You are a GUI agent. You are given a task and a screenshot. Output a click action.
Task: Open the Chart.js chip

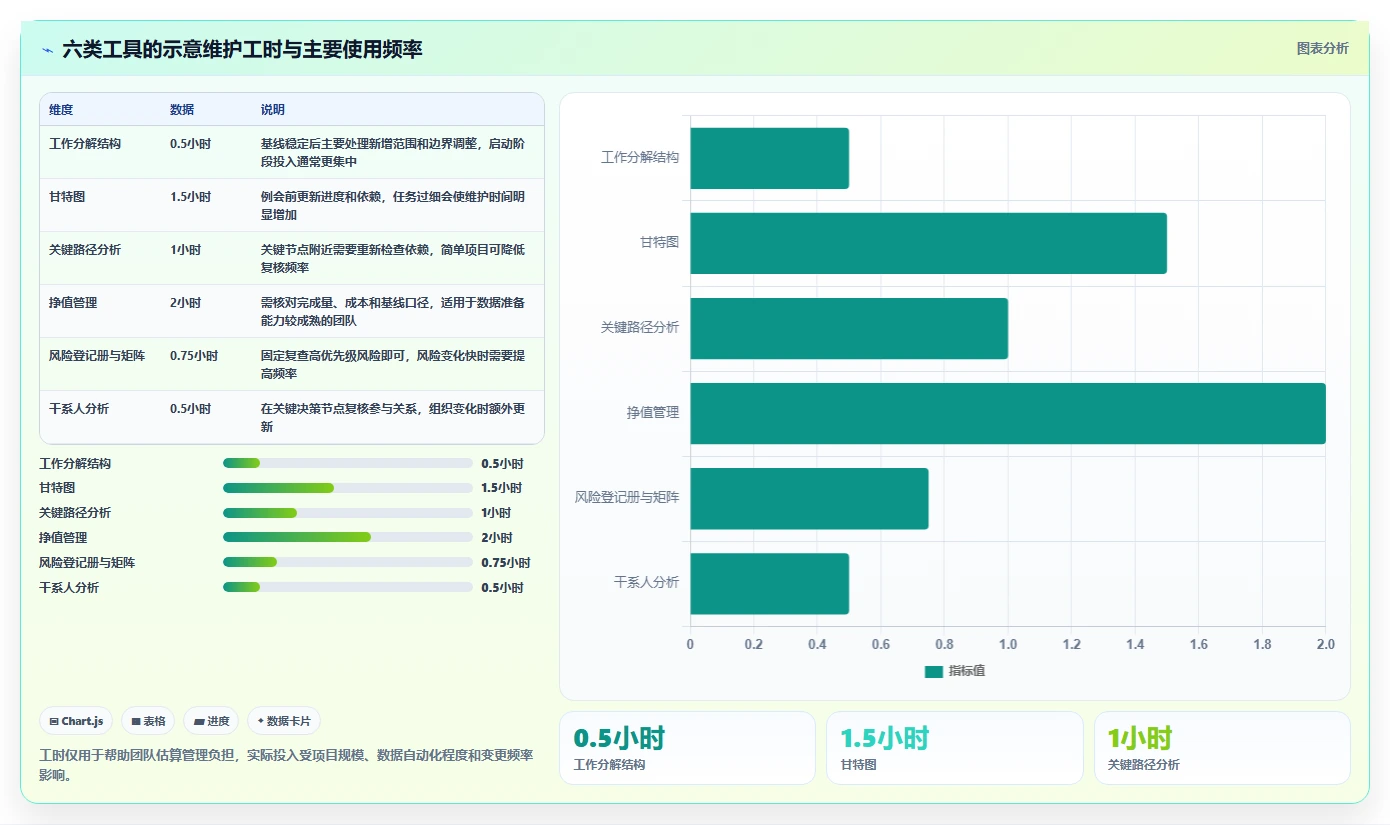tap(76, 721)
